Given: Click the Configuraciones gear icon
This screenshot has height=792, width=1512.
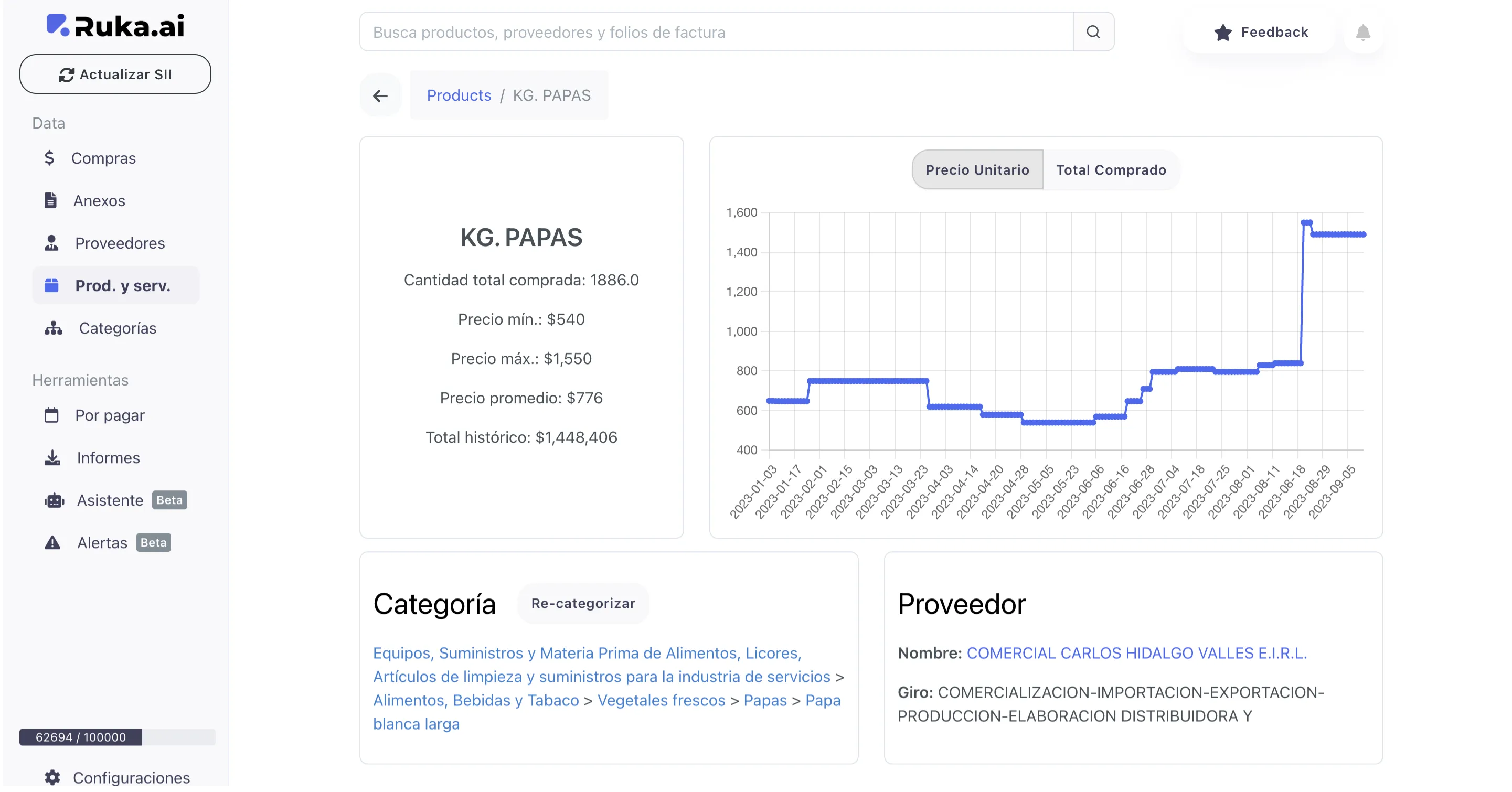Looking at the screenshot, I should coord(52,777).
